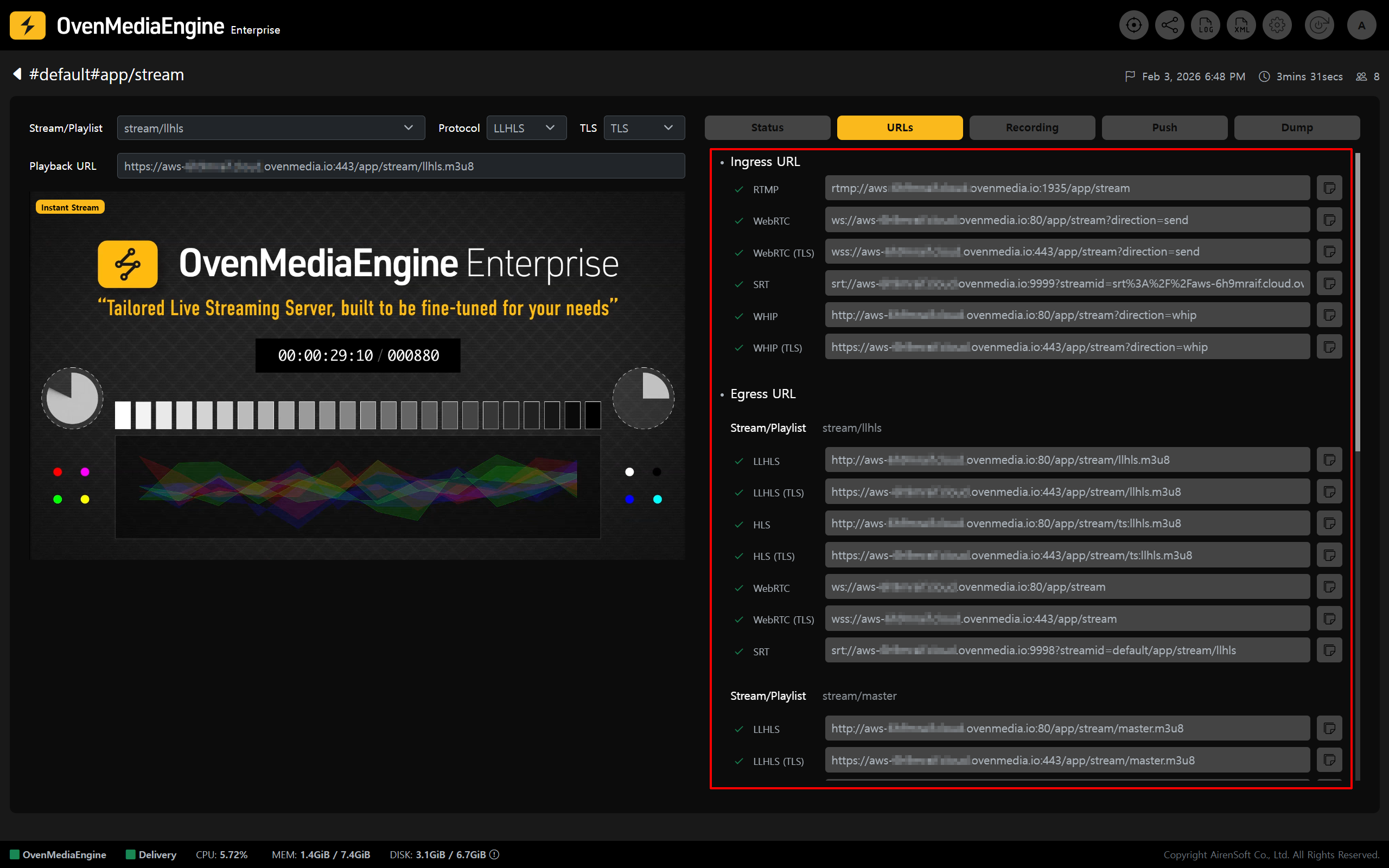This screenshot has height=868, width=1389.
Task: Open the XML configuration icon
Action: tap(1241, 25)
